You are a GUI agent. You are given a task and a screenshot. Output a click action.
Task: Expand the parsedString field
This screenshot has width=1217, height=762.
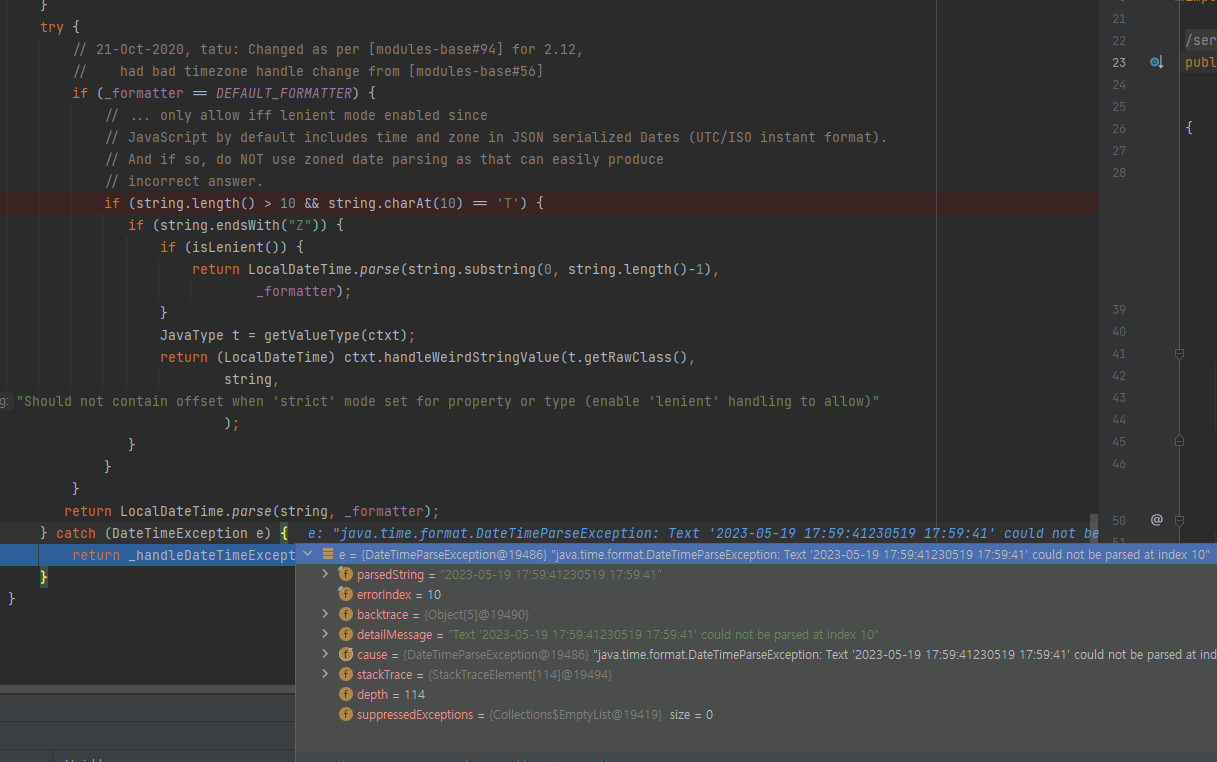click(x=325, y=574)
